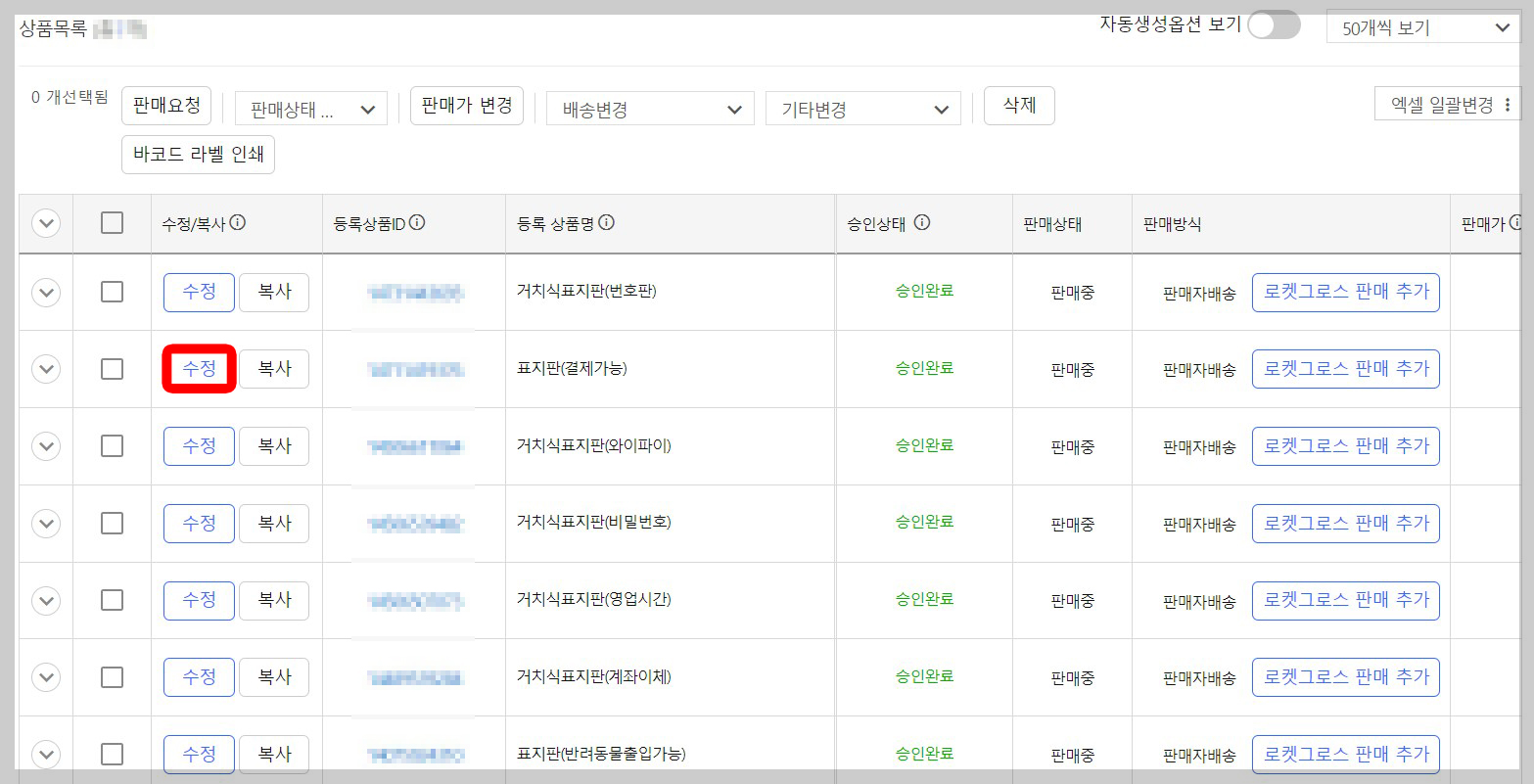
Task: Click the 바코드 라벨 인쇄 button
Action: (x=198, y=154)
